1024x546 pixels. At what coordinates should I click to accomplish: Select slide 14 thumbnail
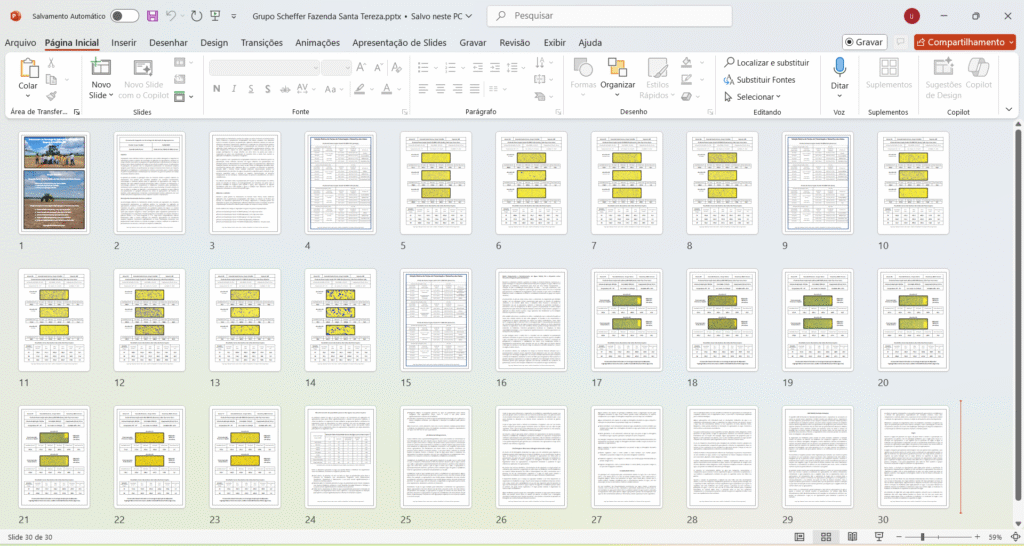[x=340, y=320]
